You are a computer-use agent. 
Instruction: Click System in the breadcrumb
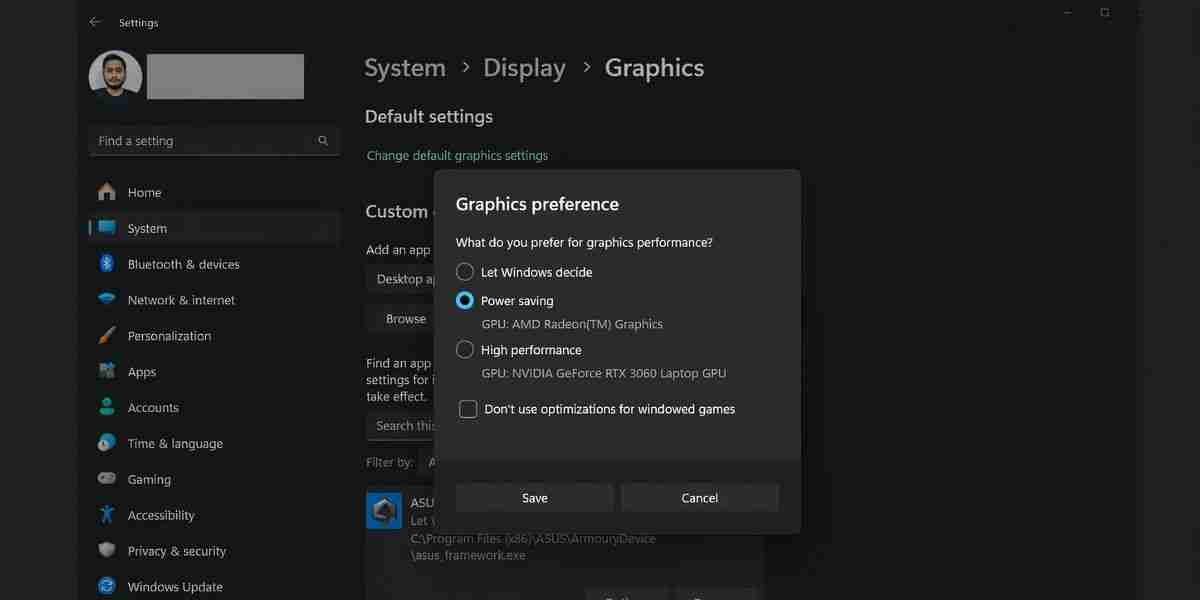pyautogui.click(x=405, y=68)
